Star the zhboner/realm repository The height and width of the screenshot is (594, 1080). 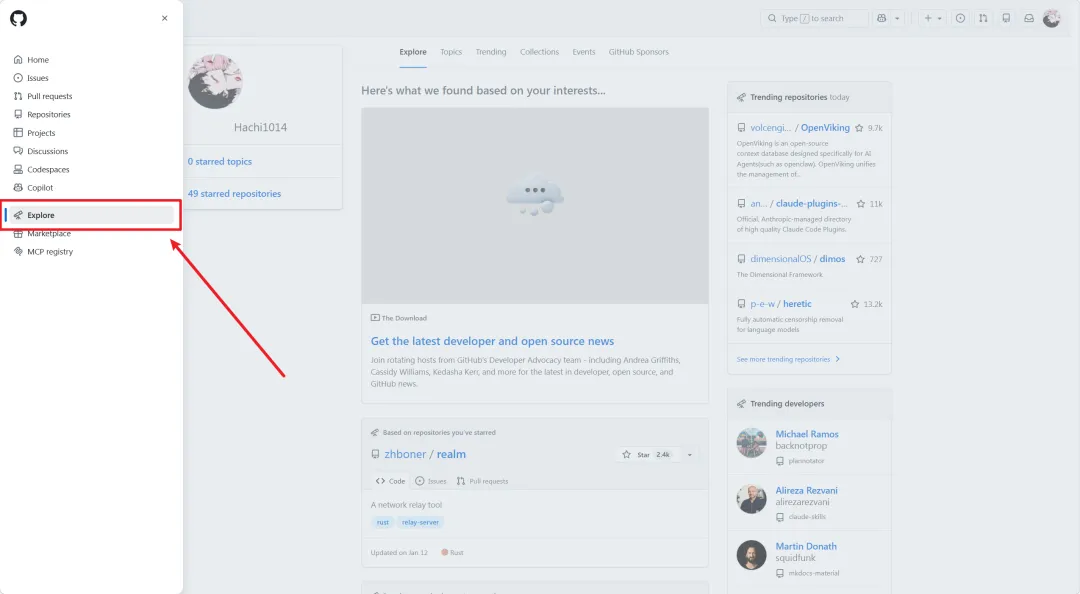[646, 455]
